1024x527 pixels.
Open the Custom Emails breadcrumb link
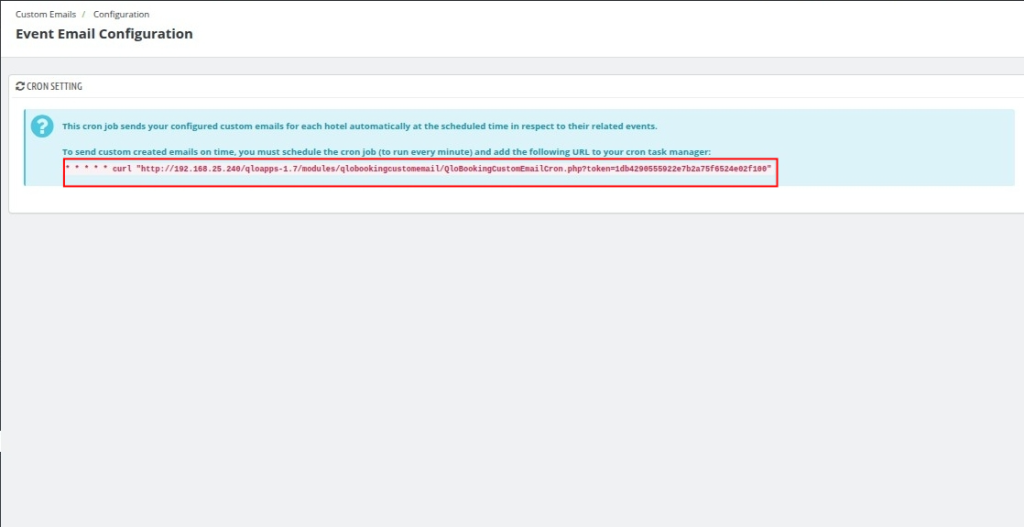point(45,15)
